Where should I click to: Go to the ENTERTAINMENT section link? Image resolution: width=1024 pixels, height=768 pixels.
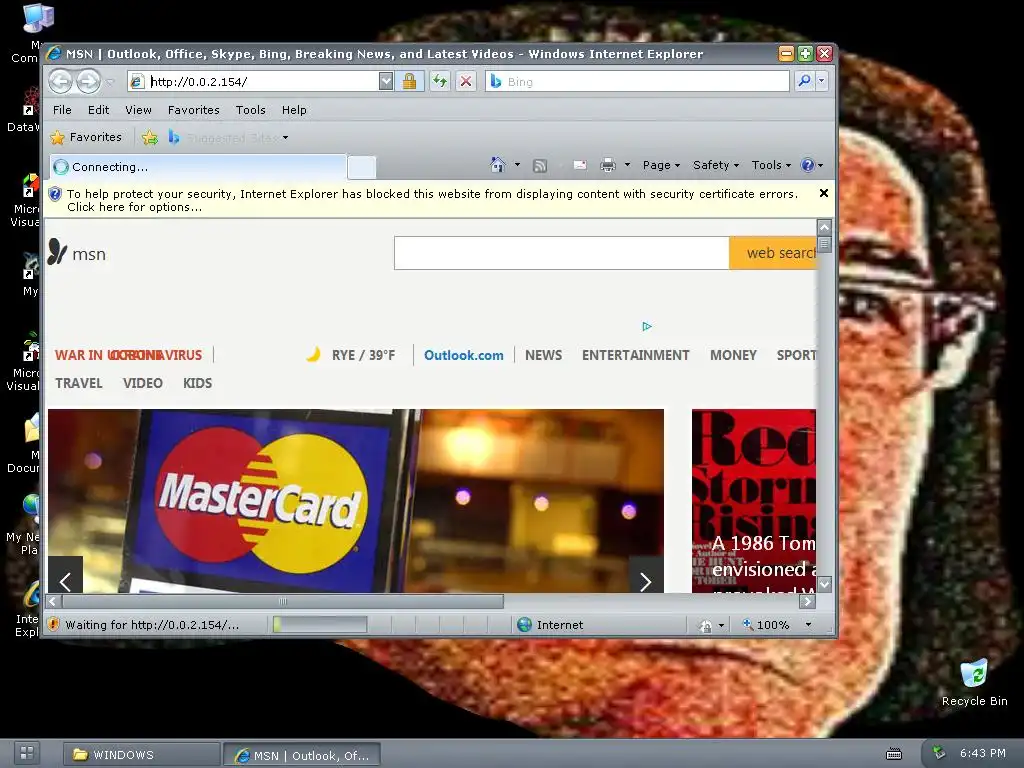[x=635, y=355]
